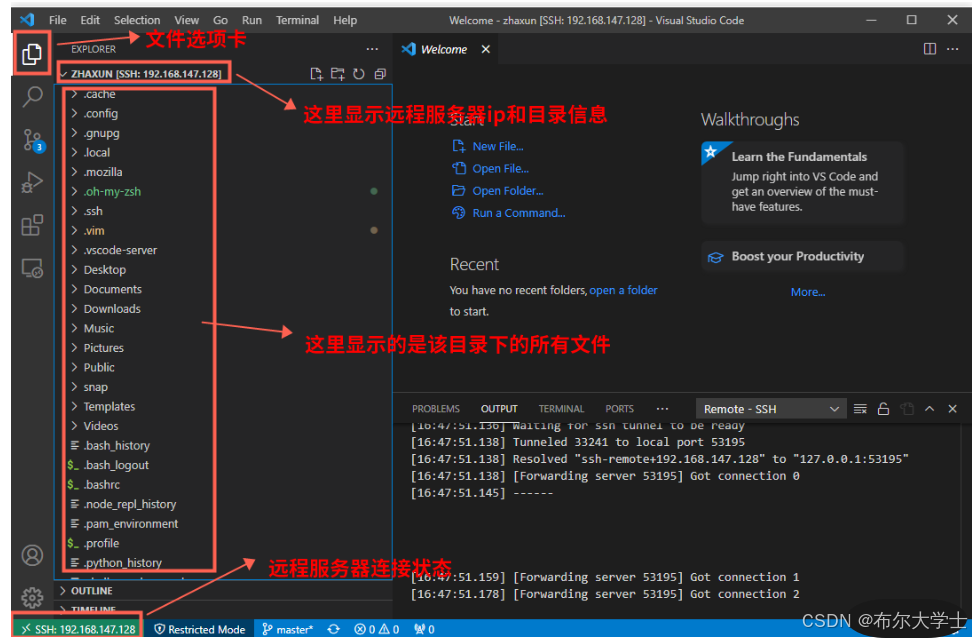Expand the .oh-my-zsh folder
Screen dimensions: 972x639
[x=112, y=192]
